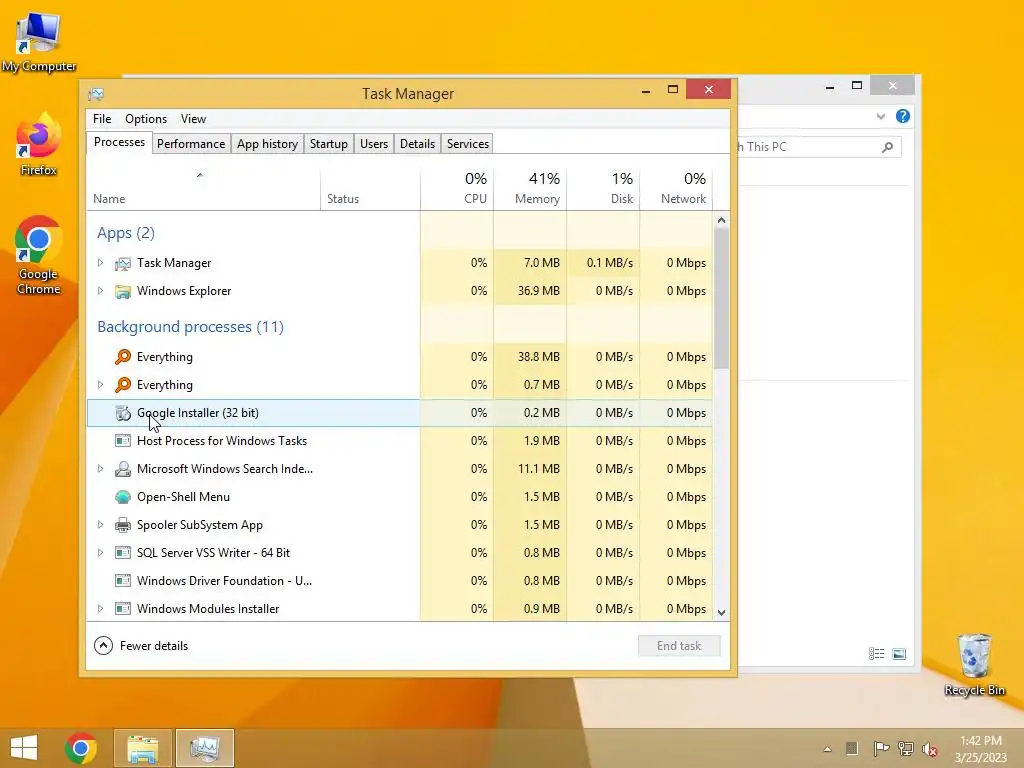Click the End task button
Viewport: 1024px width, 768px height.
(679, 646)
